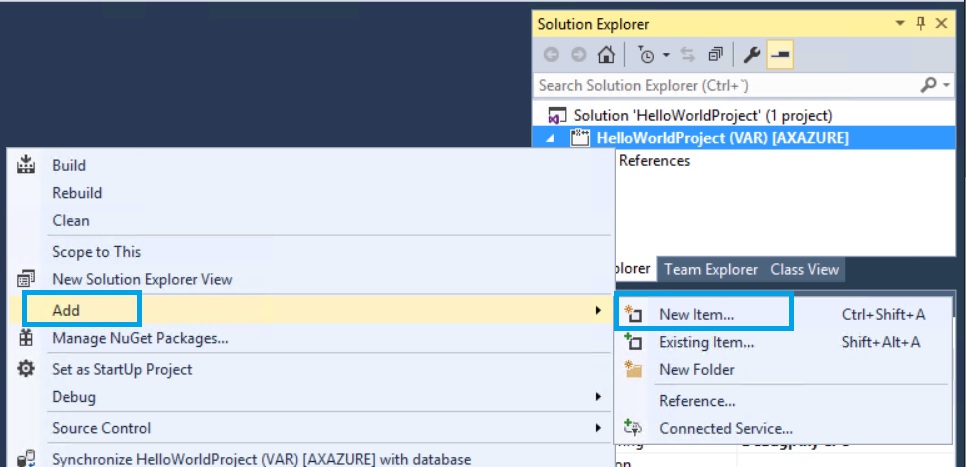Click the Build icon in context menu
Screen dimensions: 966x467
click(x=26, y=164)
